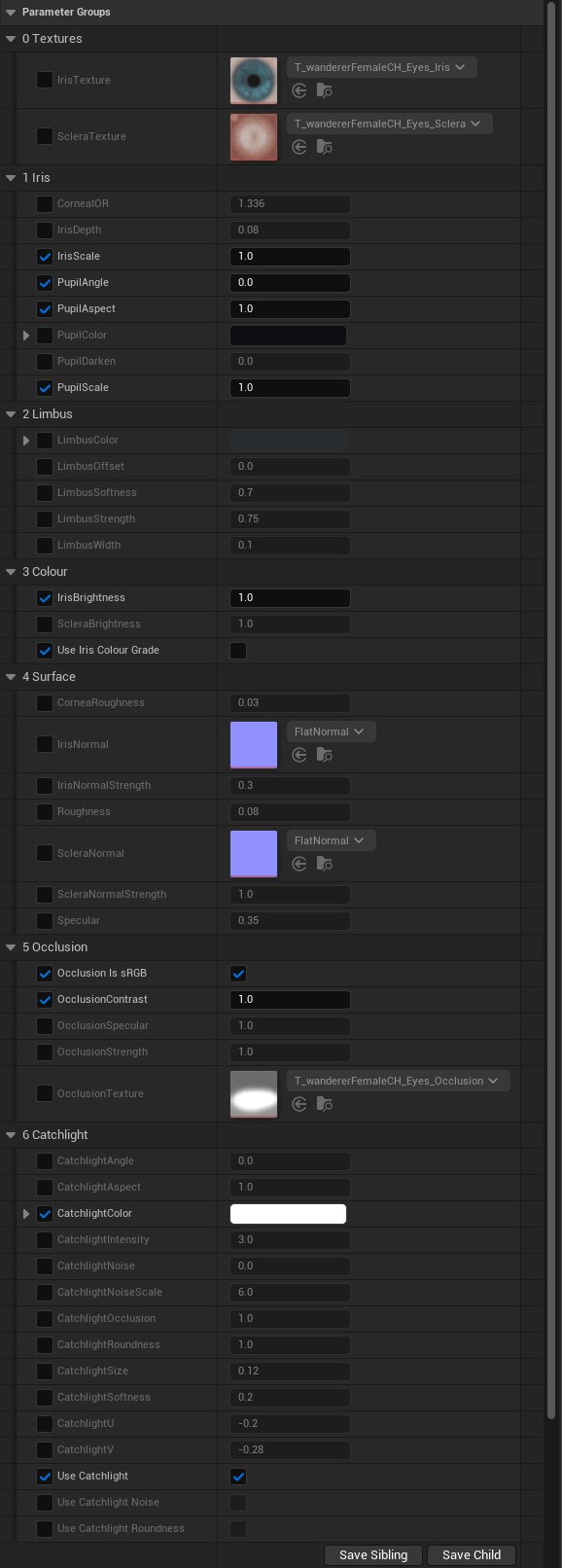Viewport: 562px width, 1568px height.
Task: Browse to OcclusionTexture asset in content browser
Action: (x=325, y=1104)
